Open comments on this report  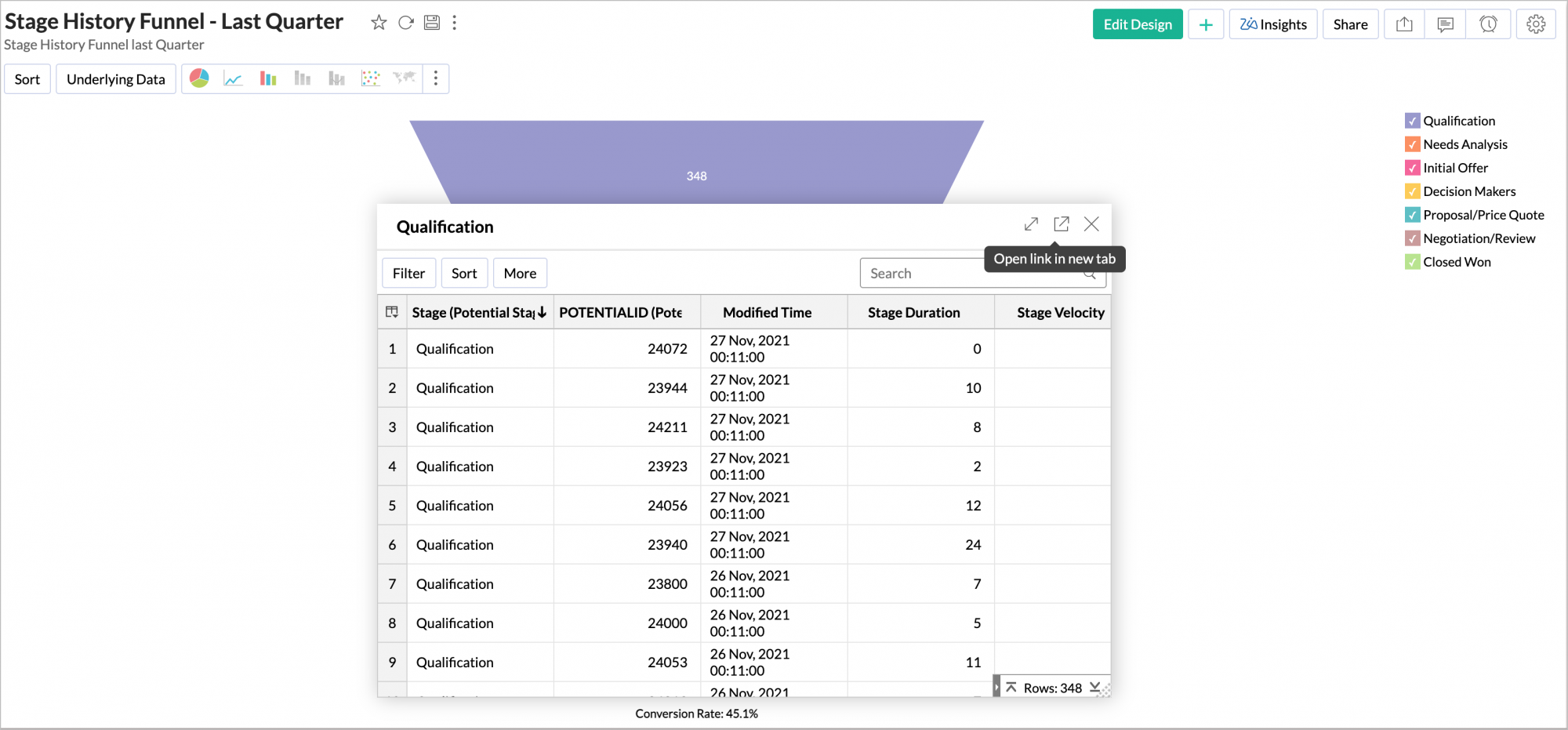pyautogui.click(x=1445, y=24)
